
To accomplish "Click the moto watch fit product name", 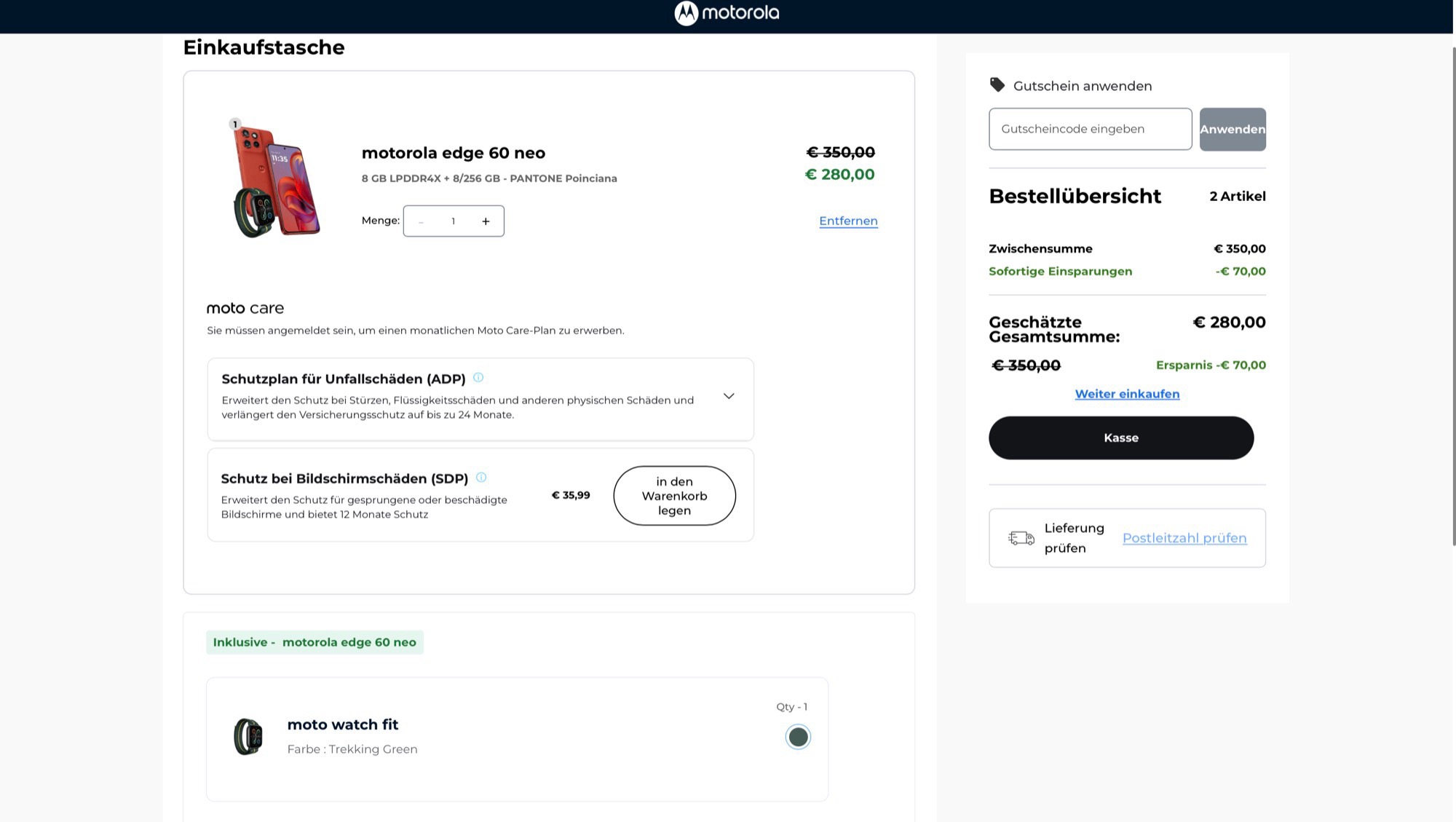I will coord(343,724).
